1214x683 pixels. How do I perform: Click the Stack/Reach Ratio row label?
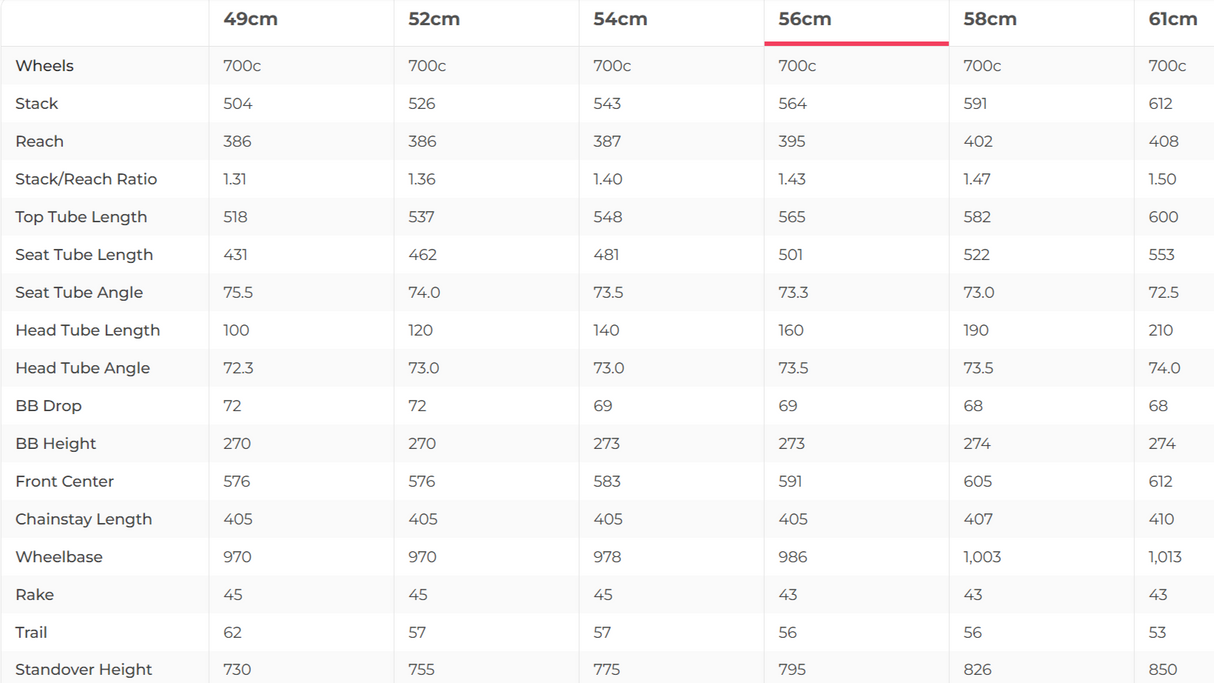pyautogui.click(x=86, y=179)
